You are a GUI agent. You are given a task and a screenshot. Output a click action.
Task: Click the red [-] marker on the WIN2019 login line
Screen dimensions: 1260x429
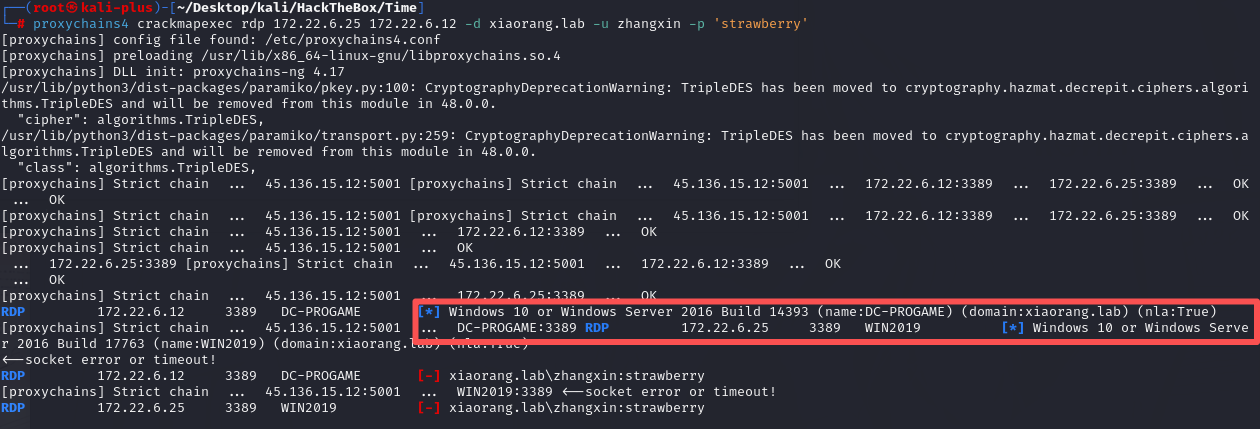click(x=429, y=407)
